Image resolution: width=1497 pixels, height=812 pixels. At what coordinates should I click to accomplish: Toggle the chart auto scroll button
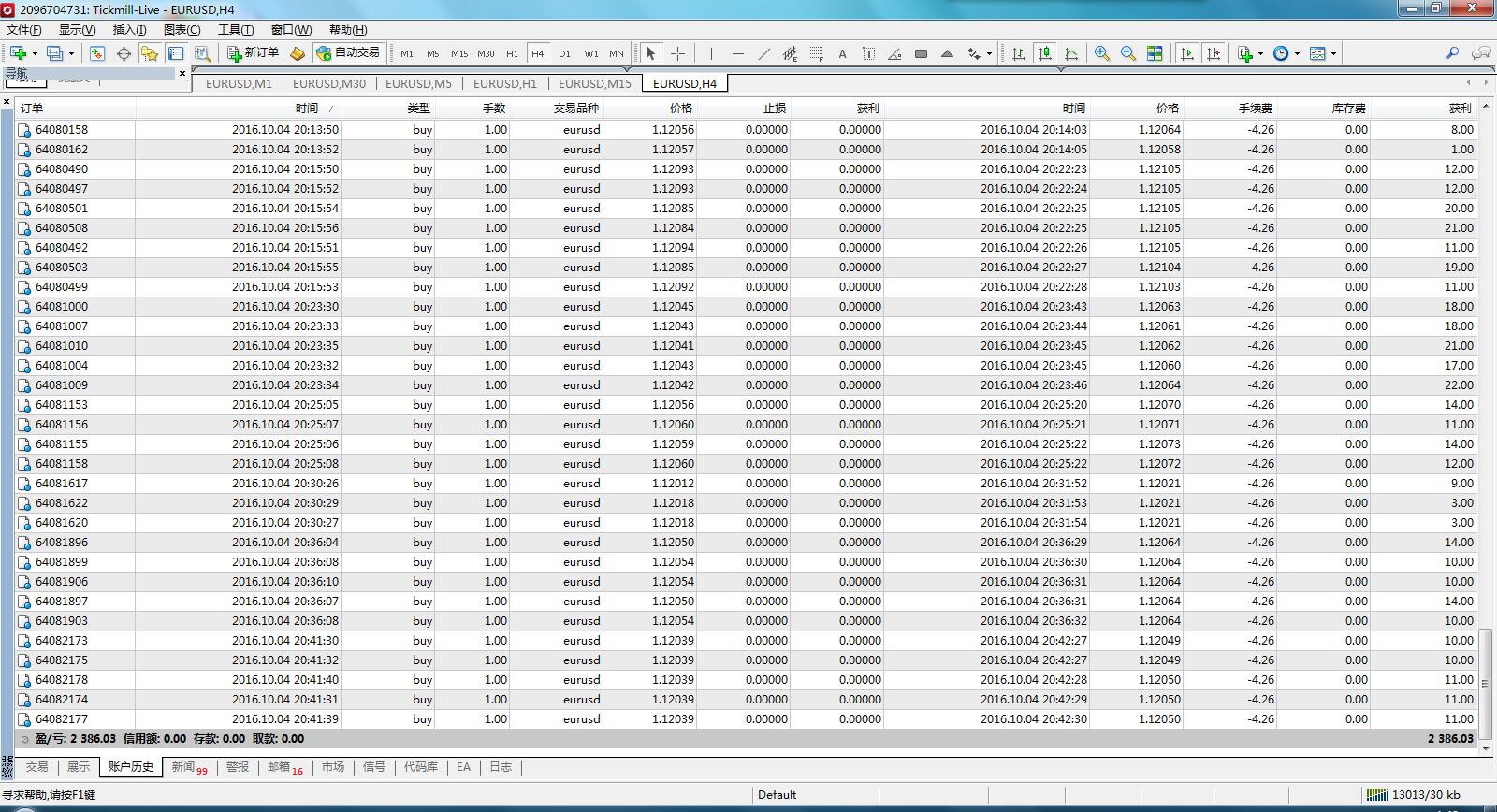coord(1187,53)
